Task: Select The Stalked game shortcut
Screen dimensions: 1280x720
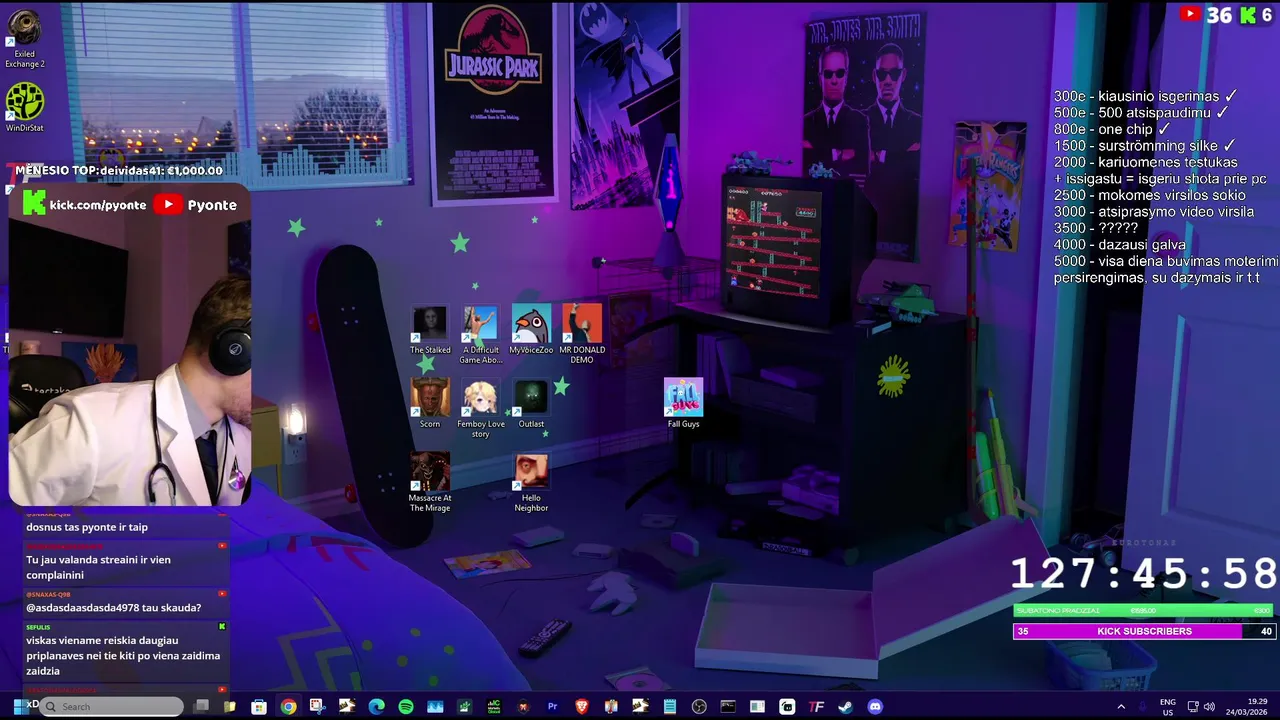Action: tap(430, 331)
